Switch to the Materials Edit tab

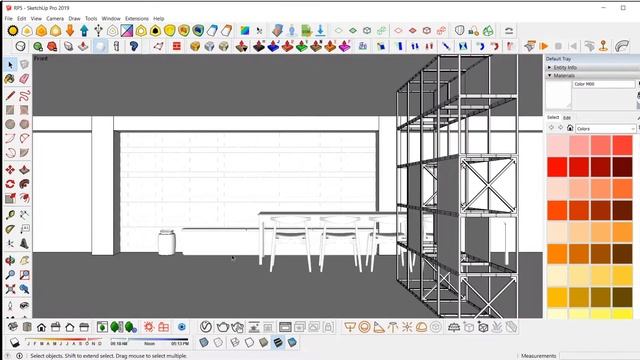[x=567, y=118]
